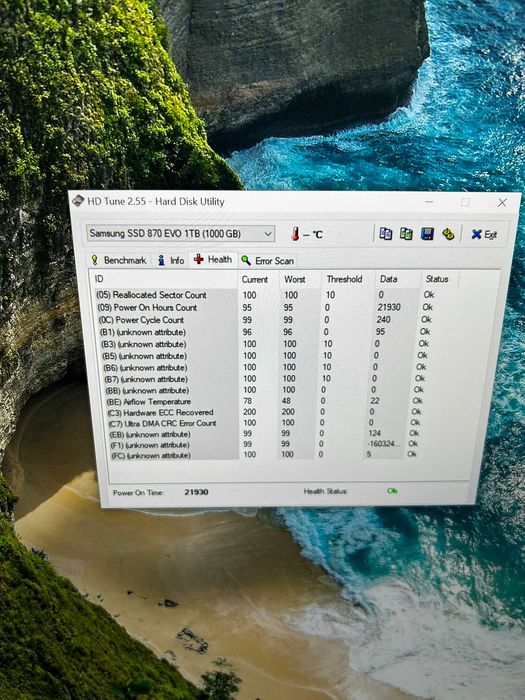525x700 pixels.
Task: Click the 124 data value in EB row
Action: (375, 433)
